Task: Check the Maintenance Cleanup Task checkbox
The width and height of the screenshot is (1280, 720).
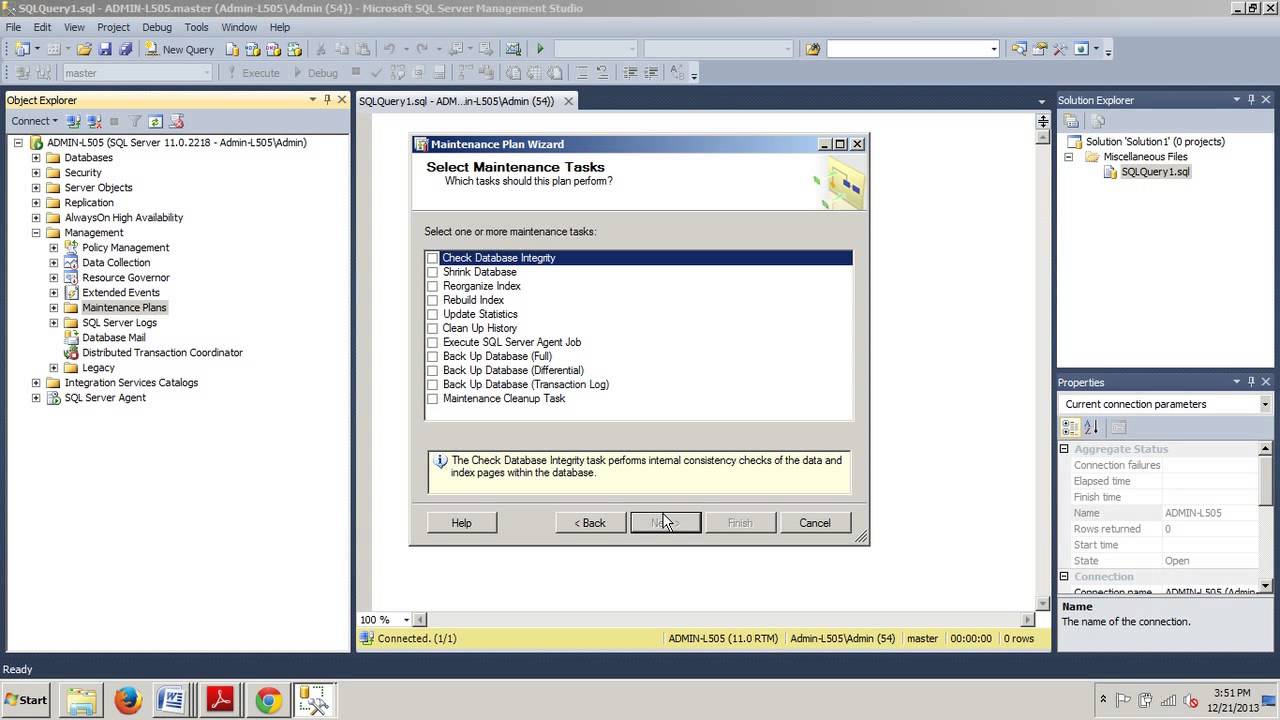Action: point(433,398)
